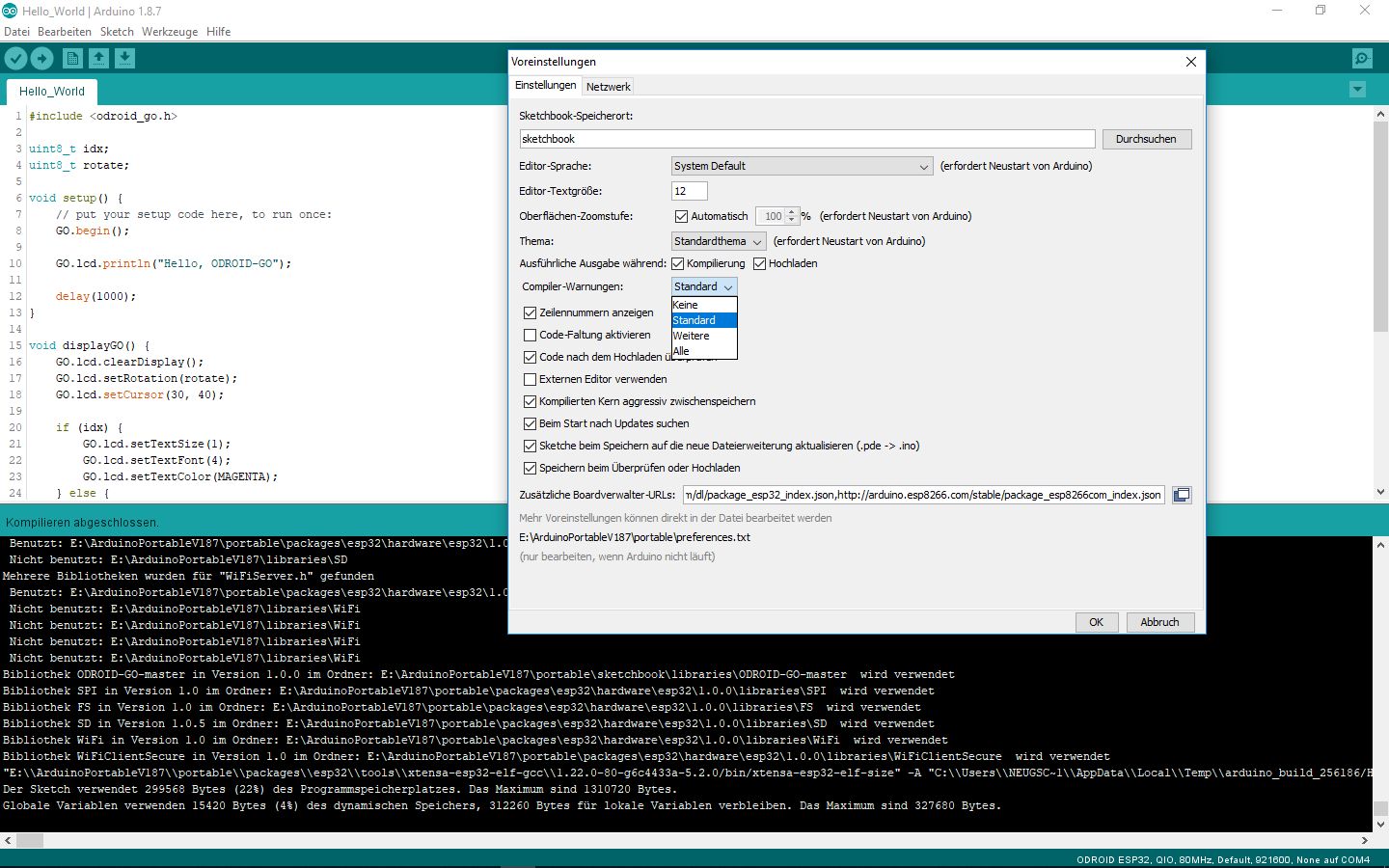Click console horizontal scrollbar right arrow
Screen dimensions: 1389x868
(1365, 840)
